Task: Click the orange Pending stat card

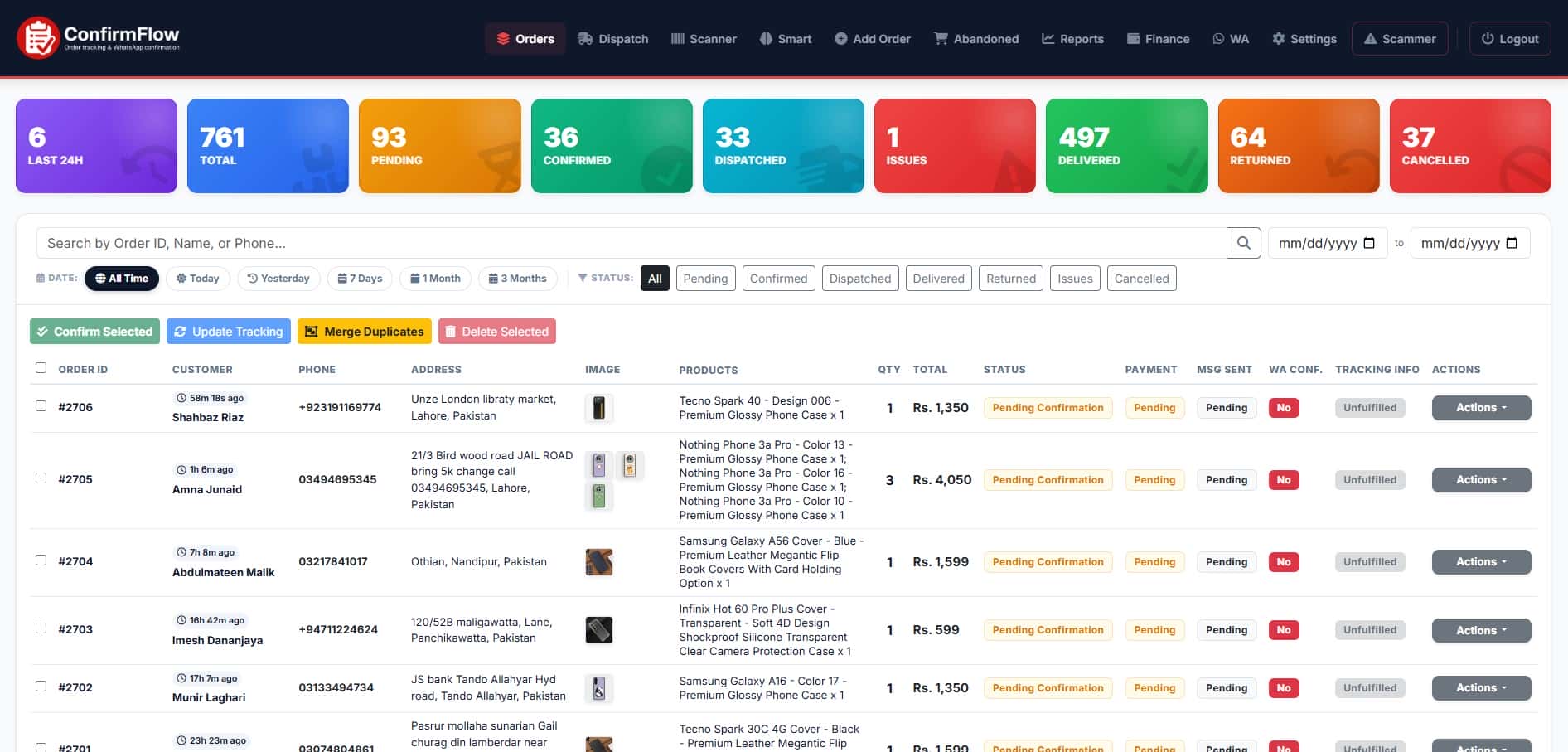Action: point(439,146)
